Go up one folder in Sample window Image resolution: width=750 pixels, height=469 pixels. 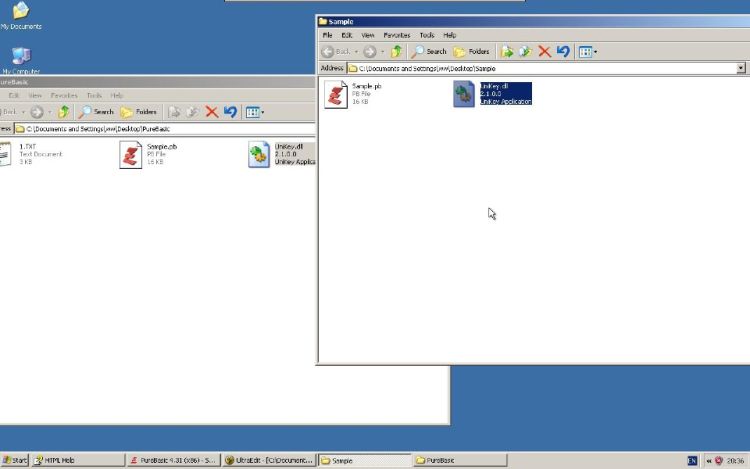click(397, 52)
